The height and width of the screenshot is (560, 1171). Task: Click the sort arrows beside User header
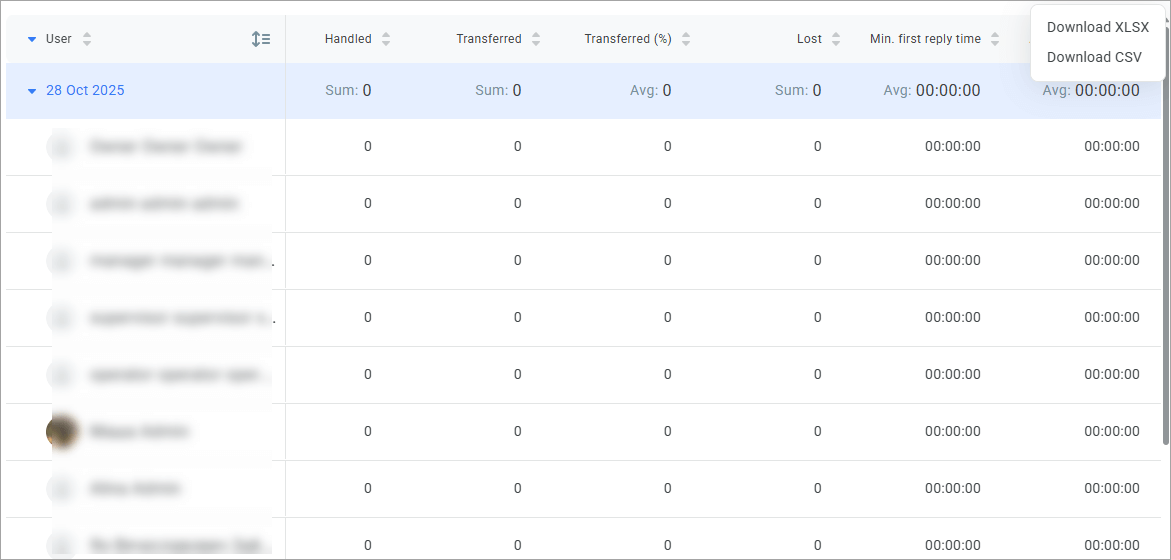click(87, 39)
